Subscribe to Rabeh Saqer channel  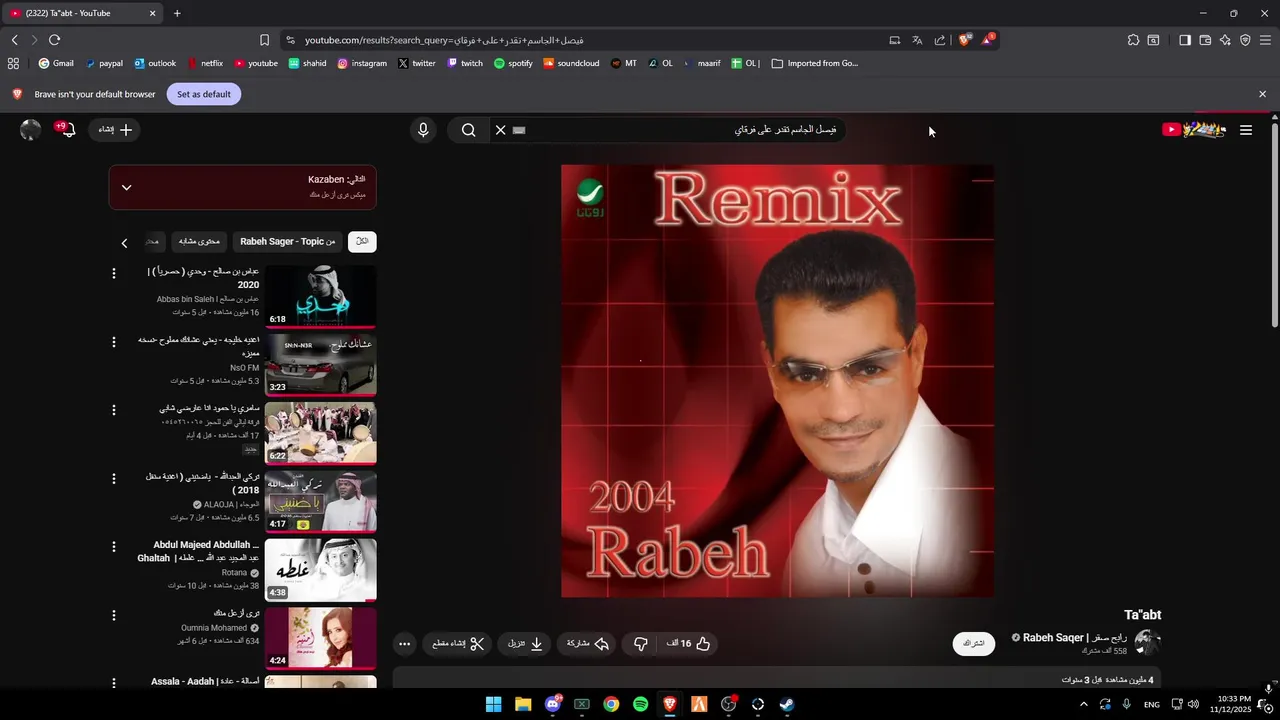click(974, 644)
